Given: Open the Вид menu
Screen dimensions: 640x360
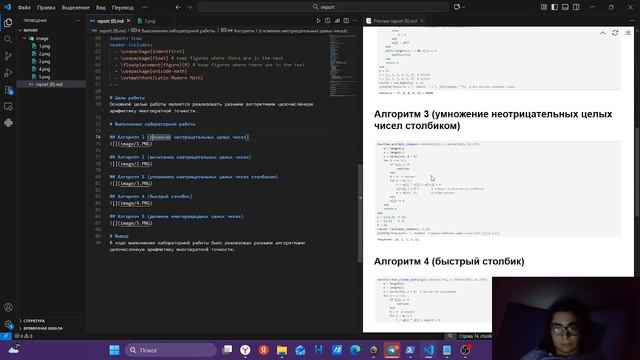Looking at the screenshot, I should [100, 7].
